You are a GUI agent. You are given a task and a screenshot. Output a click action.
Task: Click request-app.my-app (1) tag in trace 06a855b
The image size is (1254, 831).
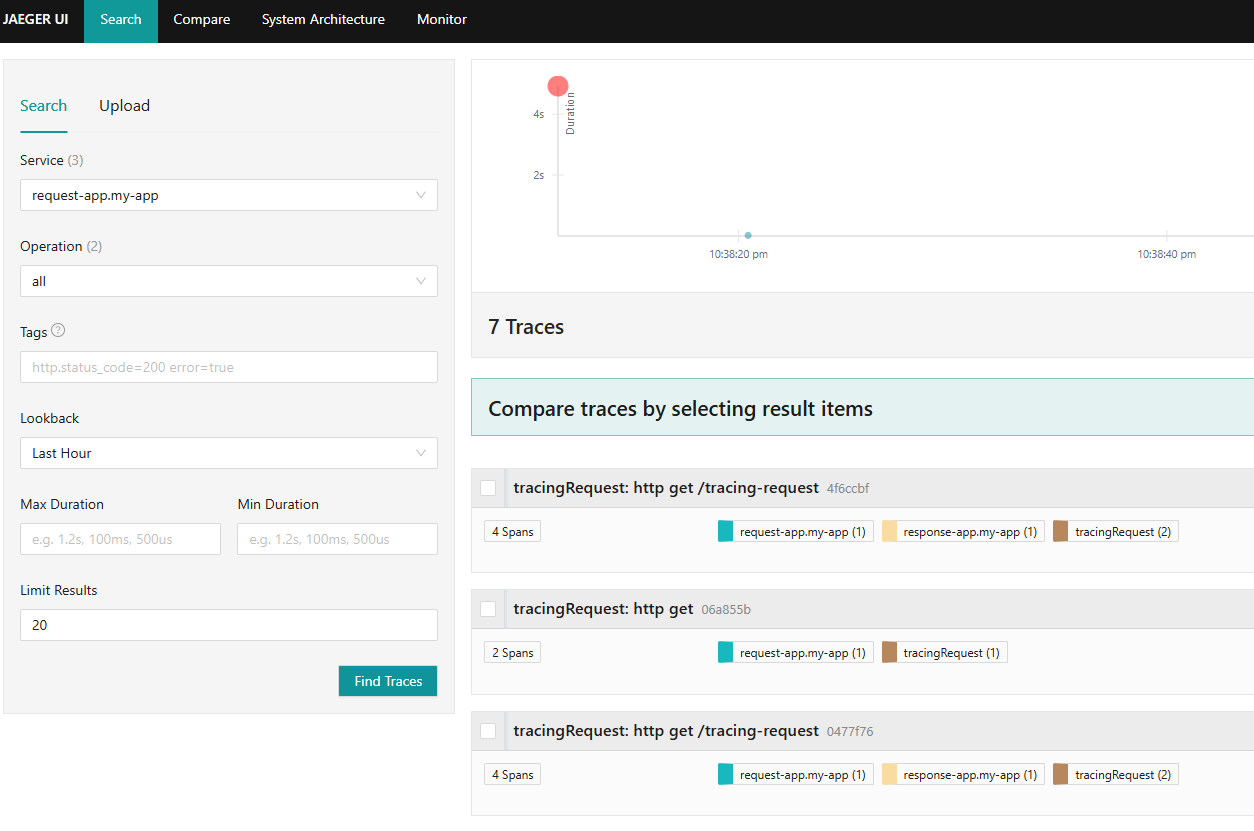796,652
